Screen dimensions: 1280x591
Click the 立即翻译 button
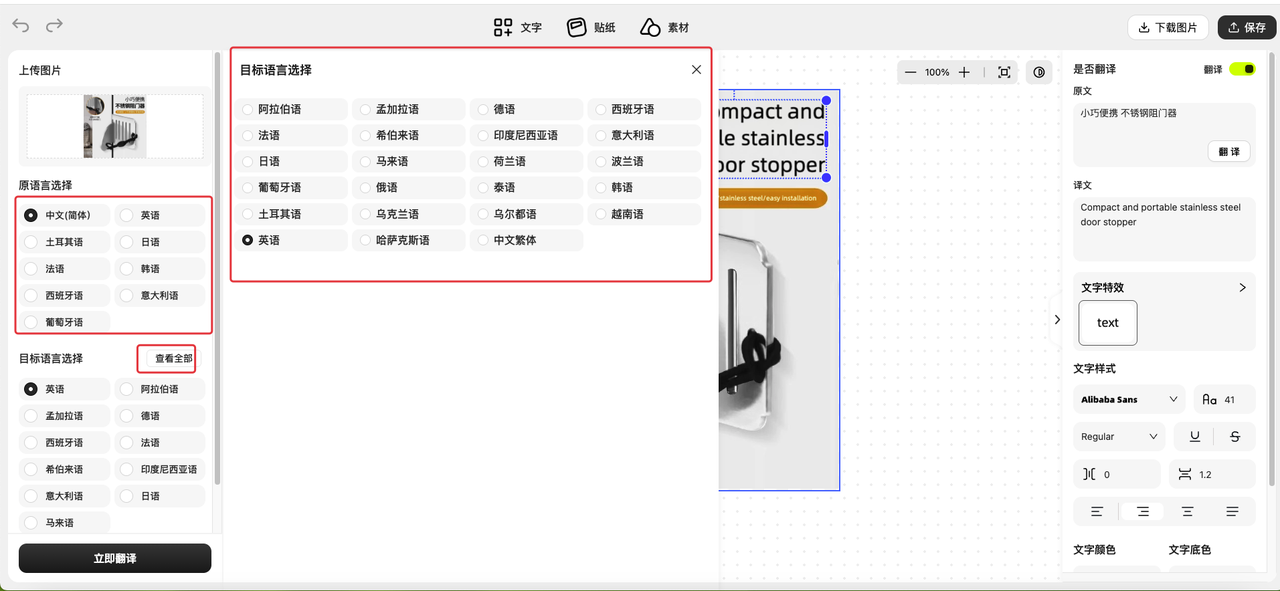click(x=114, y=558)
